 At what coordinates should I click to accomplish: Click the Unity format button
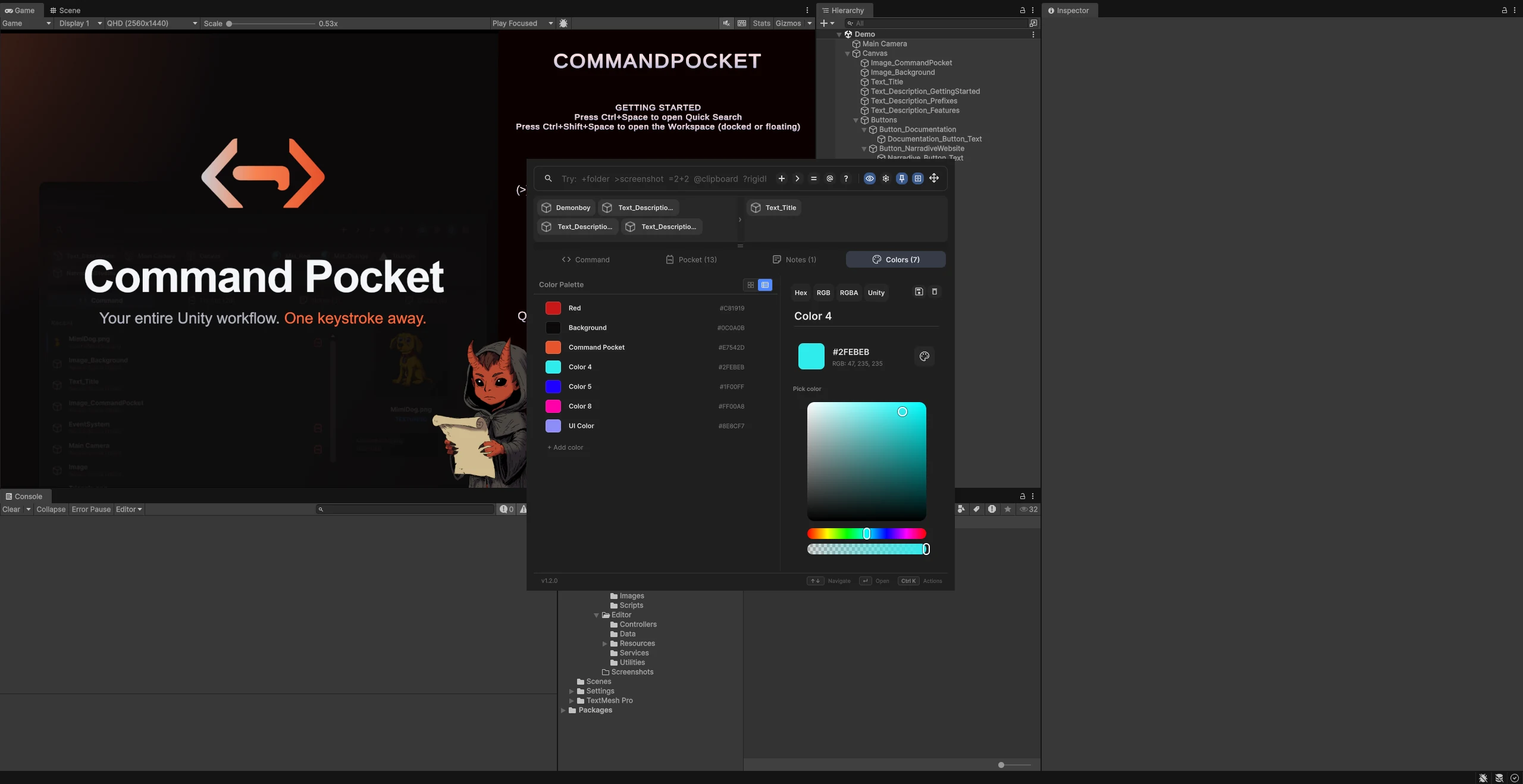click(876, 293)
